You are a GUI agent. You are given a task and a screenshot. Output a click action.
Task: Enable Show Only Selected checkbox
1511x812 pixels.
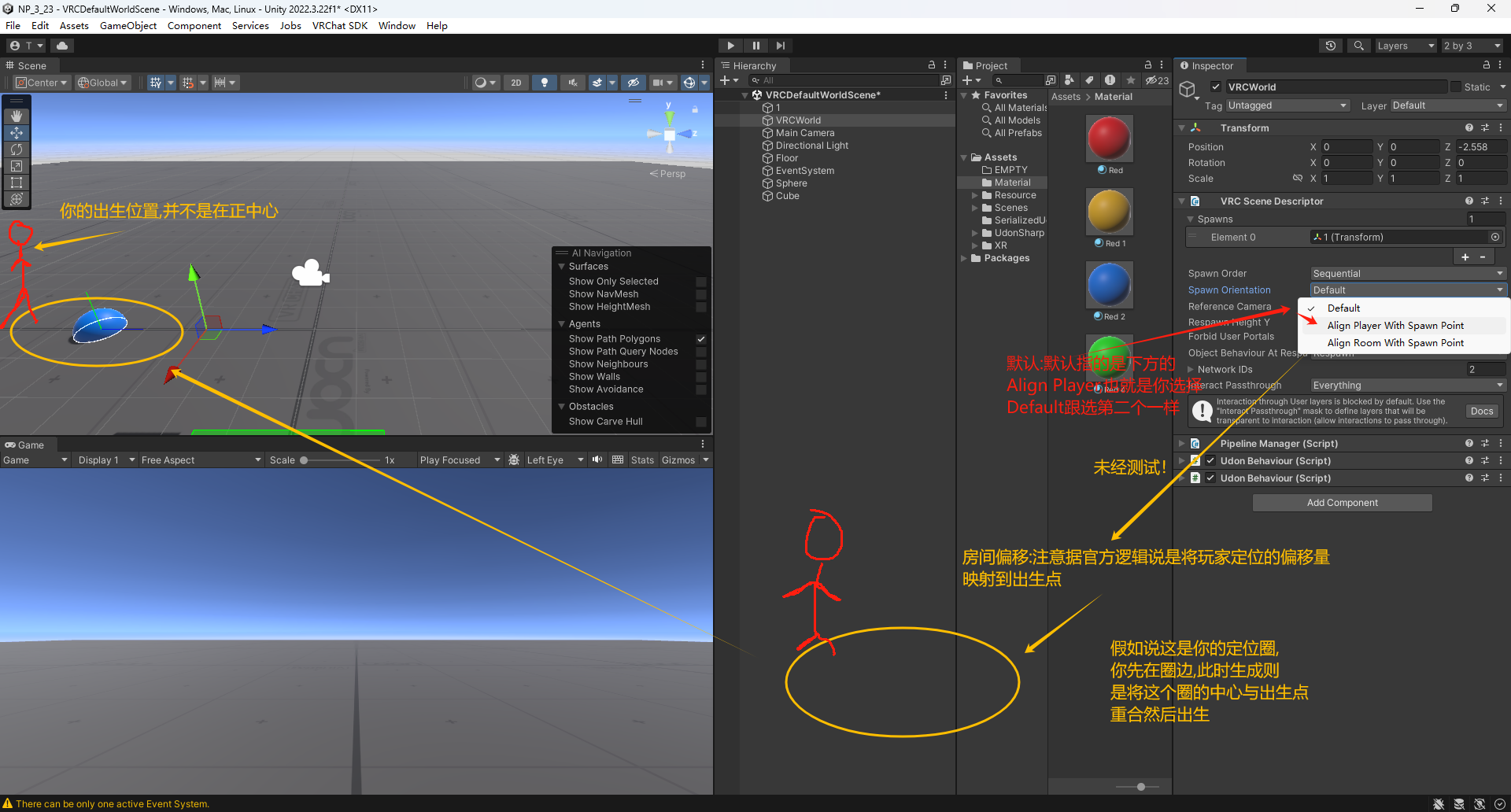(700, 282)
